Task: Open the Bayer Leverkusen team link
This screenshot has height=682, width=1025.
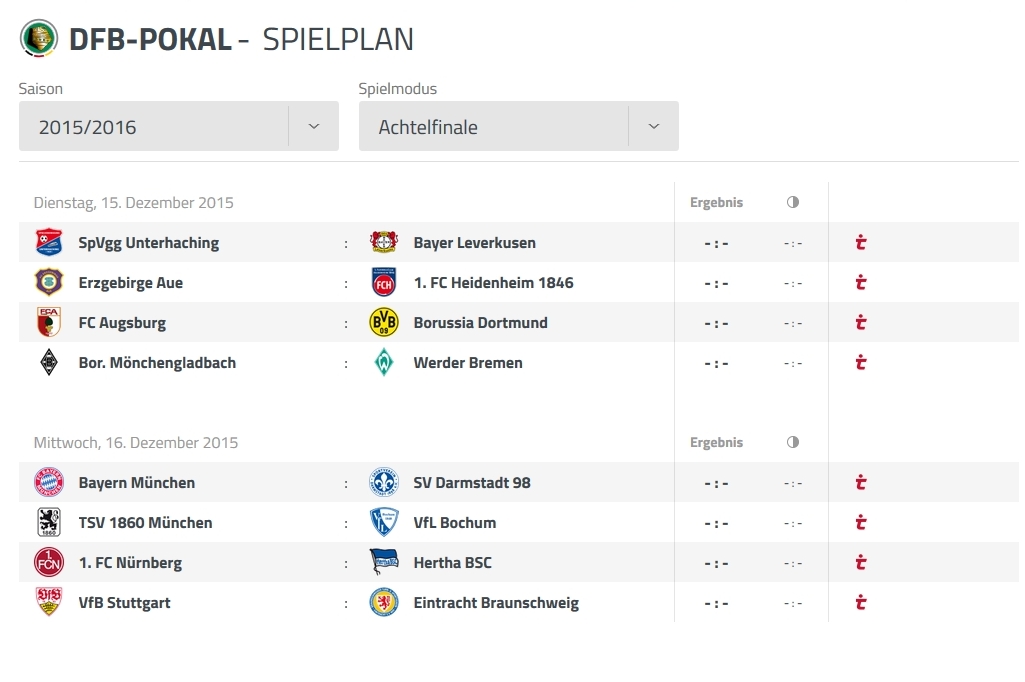Action: (x=475, y=243)
